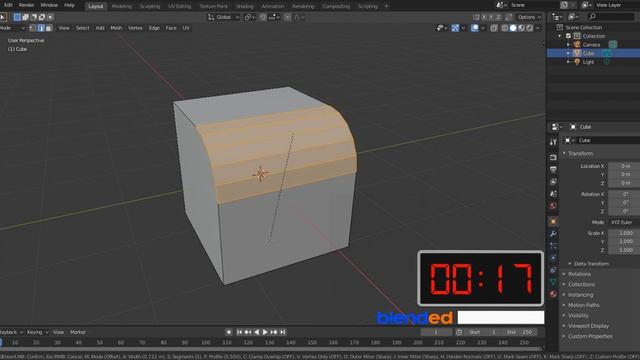This screenshot has width=640, height=360.
Task: Toggle the Collection checkbox in outliner
Action: pos(568,36)
